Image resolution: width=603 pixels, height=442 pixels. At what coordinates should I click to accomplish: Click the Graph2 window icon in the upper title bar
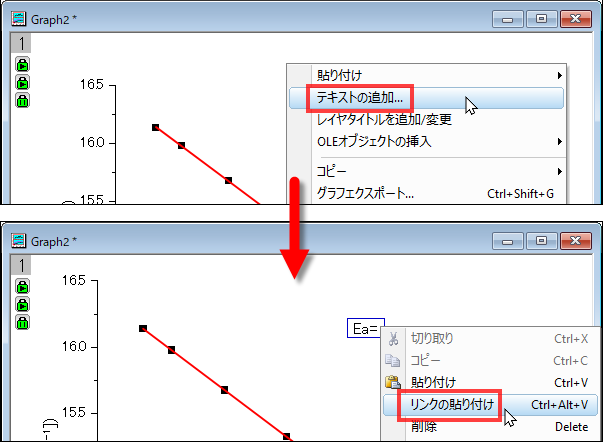click(x=18, y=19)
